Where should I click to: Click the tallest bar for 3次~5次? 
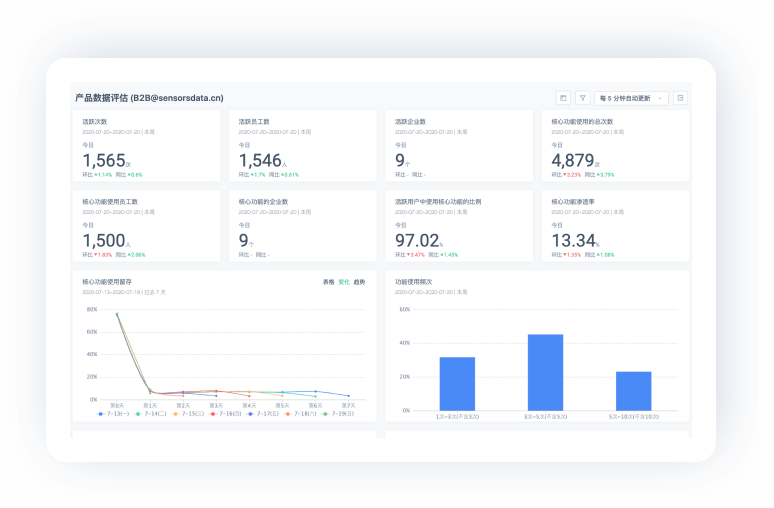(x=545, y=372)
